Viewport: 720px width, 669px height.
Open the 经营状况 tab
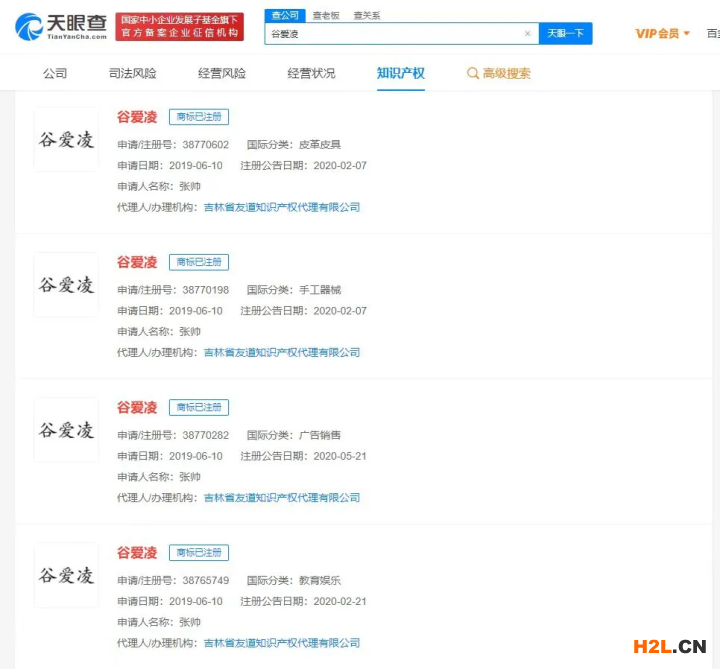[311, 73]
